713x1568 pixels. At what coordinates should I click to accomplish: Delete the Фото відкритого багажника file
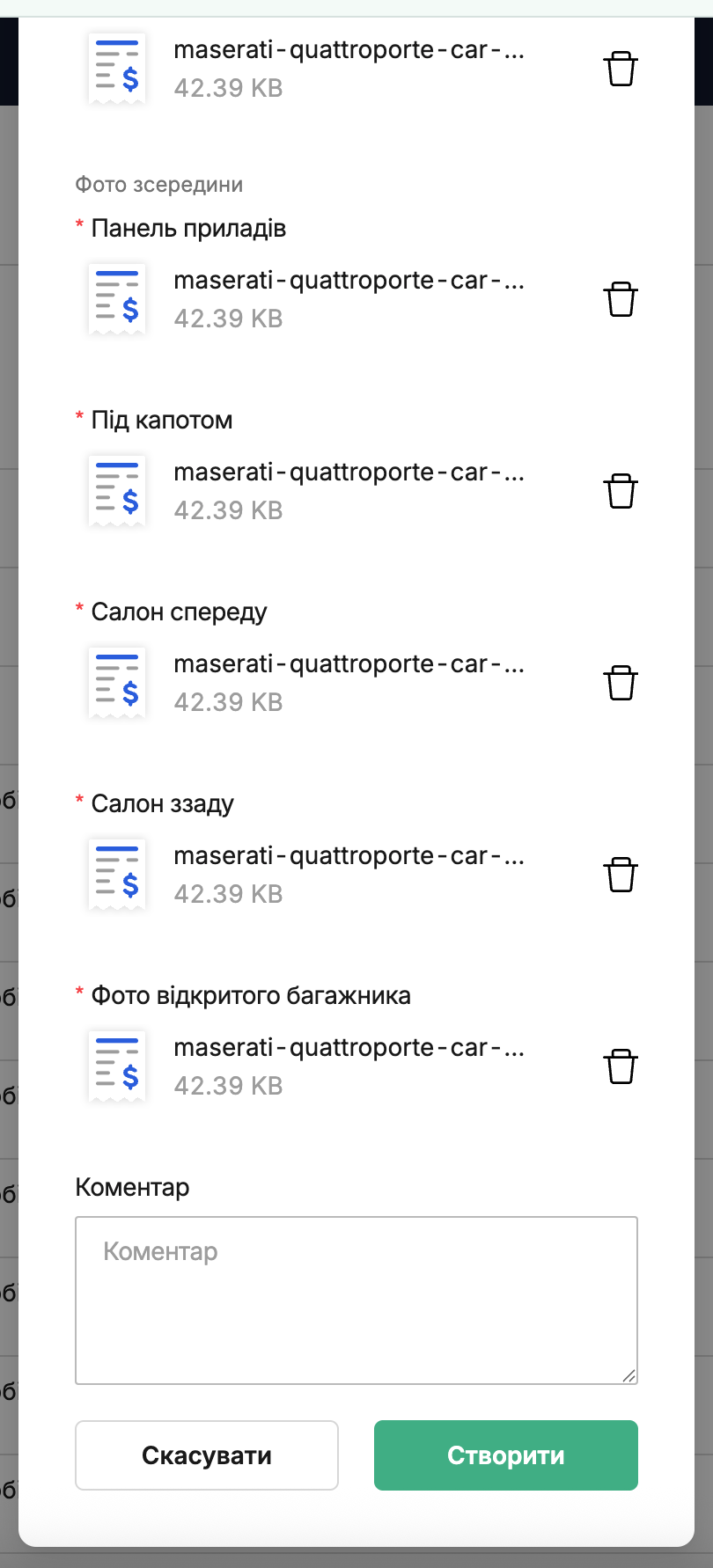click(x=621, y=1066)
